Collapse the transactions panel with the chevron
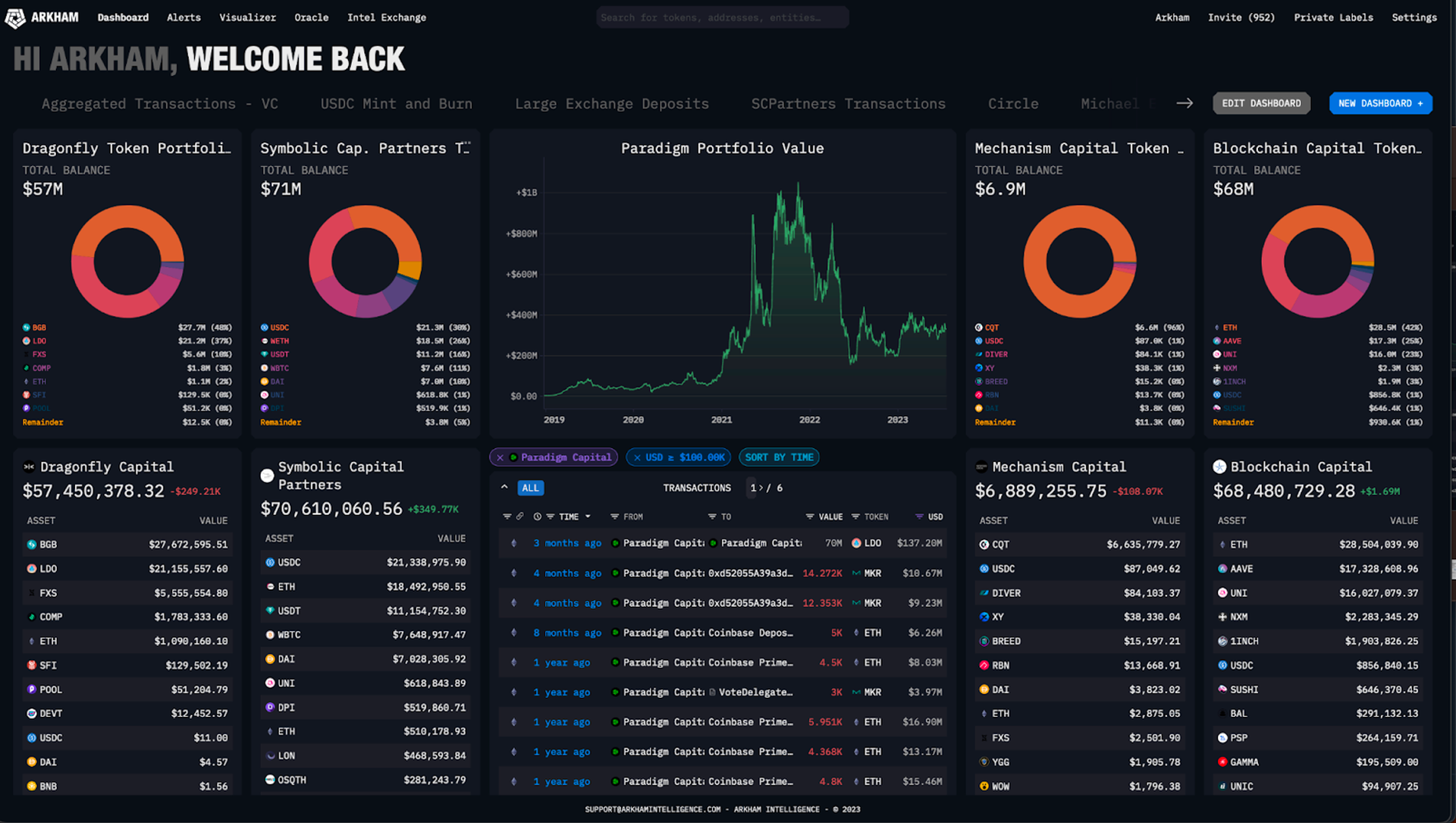The height and width of the screenshot is (823, 1456). [x=504, y=487]
